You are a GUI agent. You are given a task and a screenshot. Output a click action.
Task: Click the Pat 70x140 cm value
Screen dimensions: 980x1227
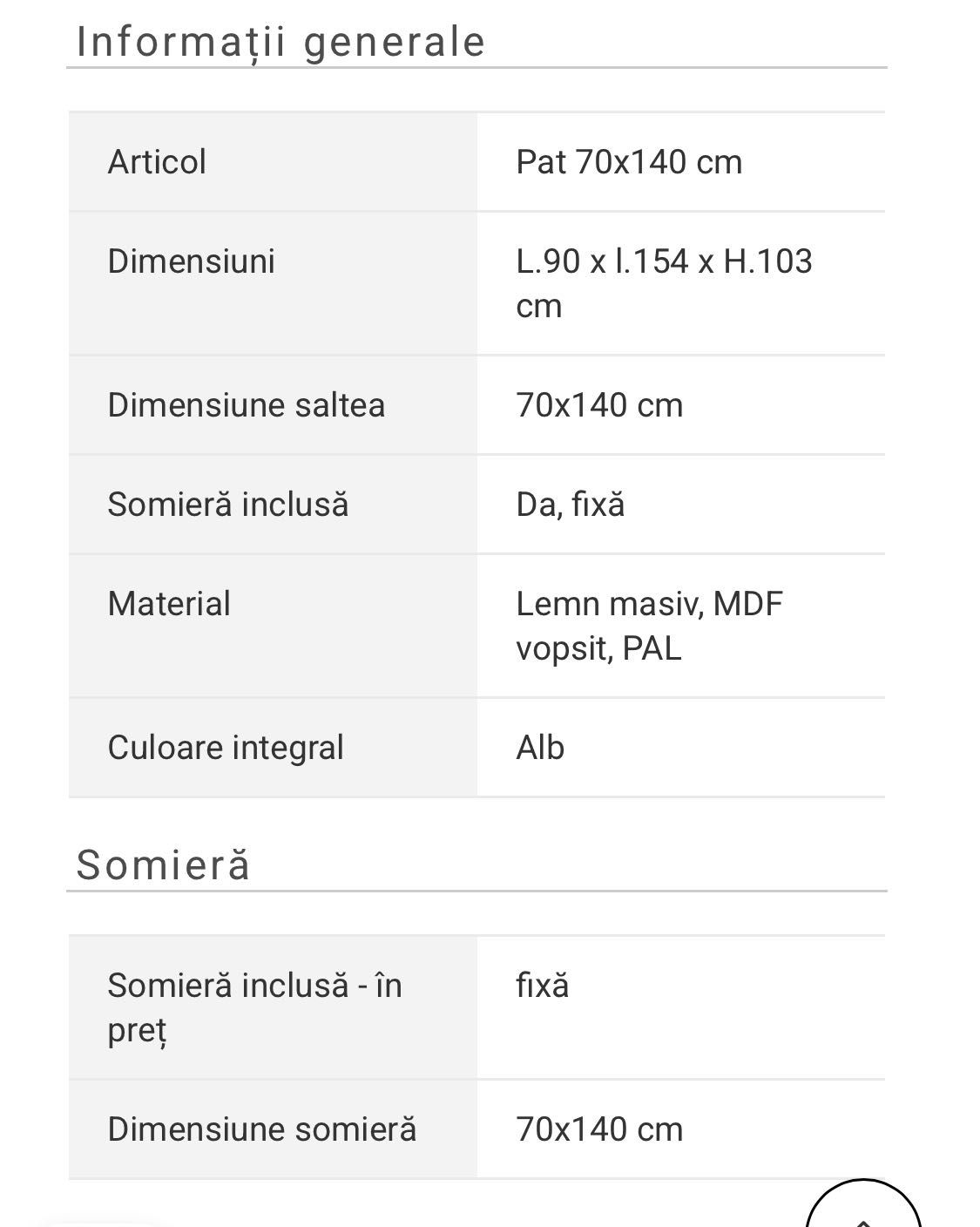629,162
